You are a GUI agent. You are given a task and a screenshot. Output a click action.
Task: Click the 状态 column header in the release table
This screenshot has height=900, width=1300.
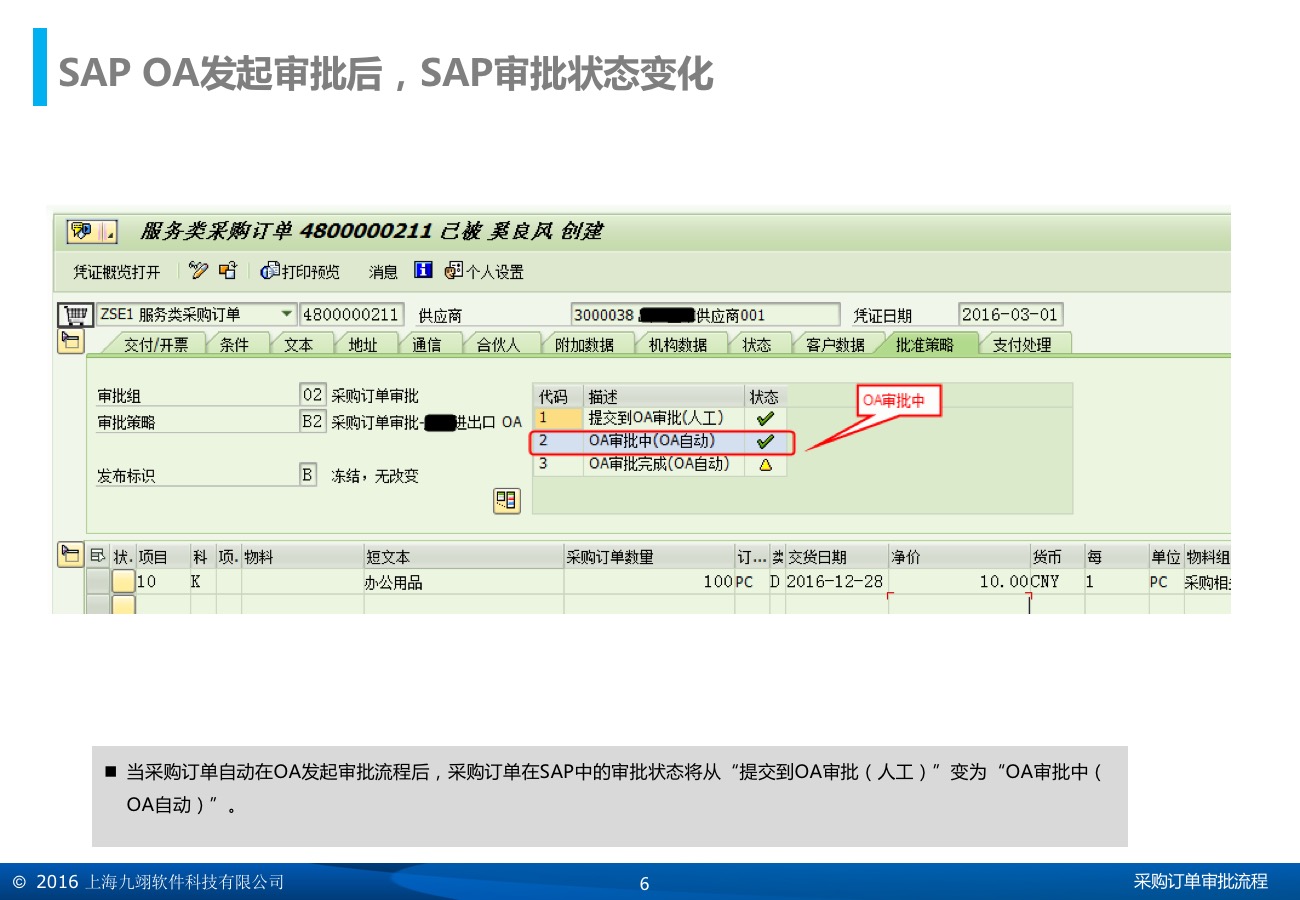click(766, 397)
